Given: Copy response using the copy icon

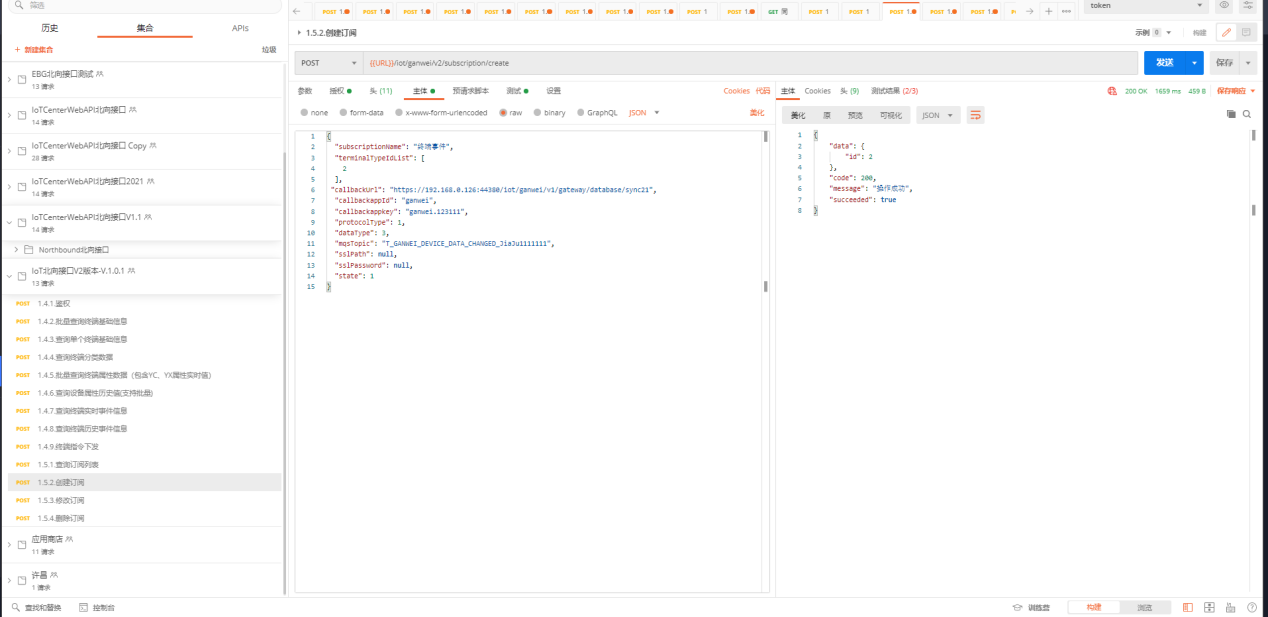Looking at the screenshot, I should (x=1231, y=114).
